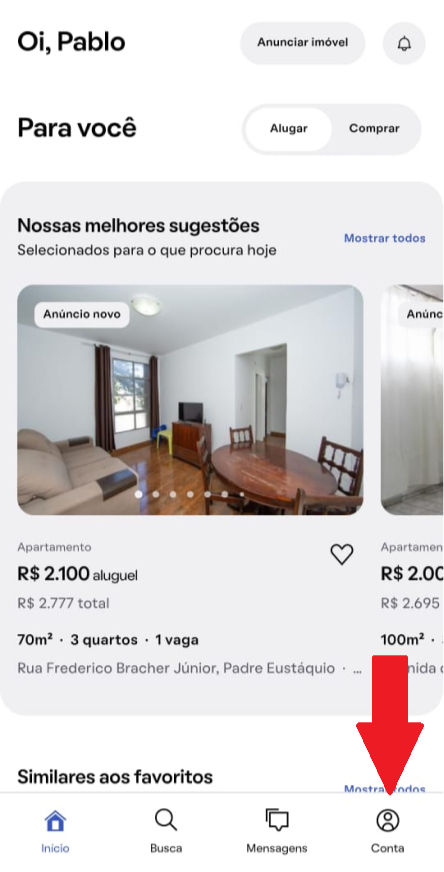The height and width of the screenshot is (872, 444).
Task: Select first carousel dot on the photo
Action: point(139,494)
